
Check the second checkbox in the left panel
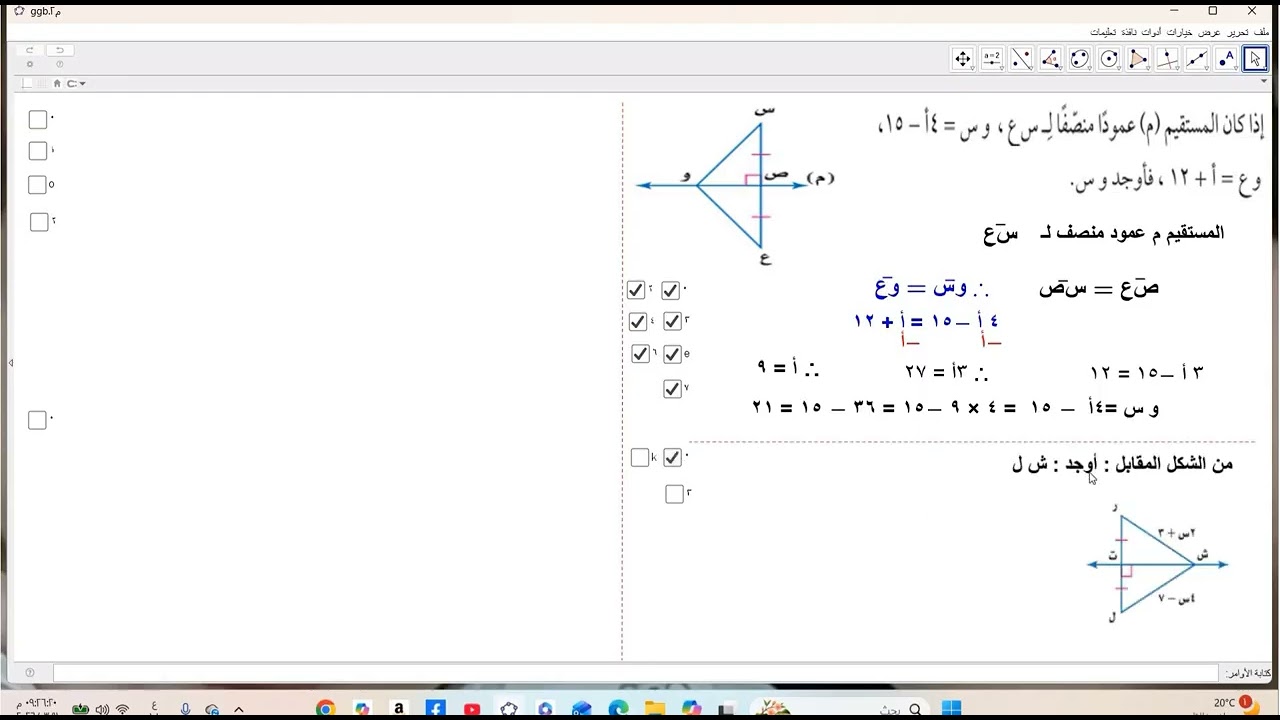click(x=38, y=151)
